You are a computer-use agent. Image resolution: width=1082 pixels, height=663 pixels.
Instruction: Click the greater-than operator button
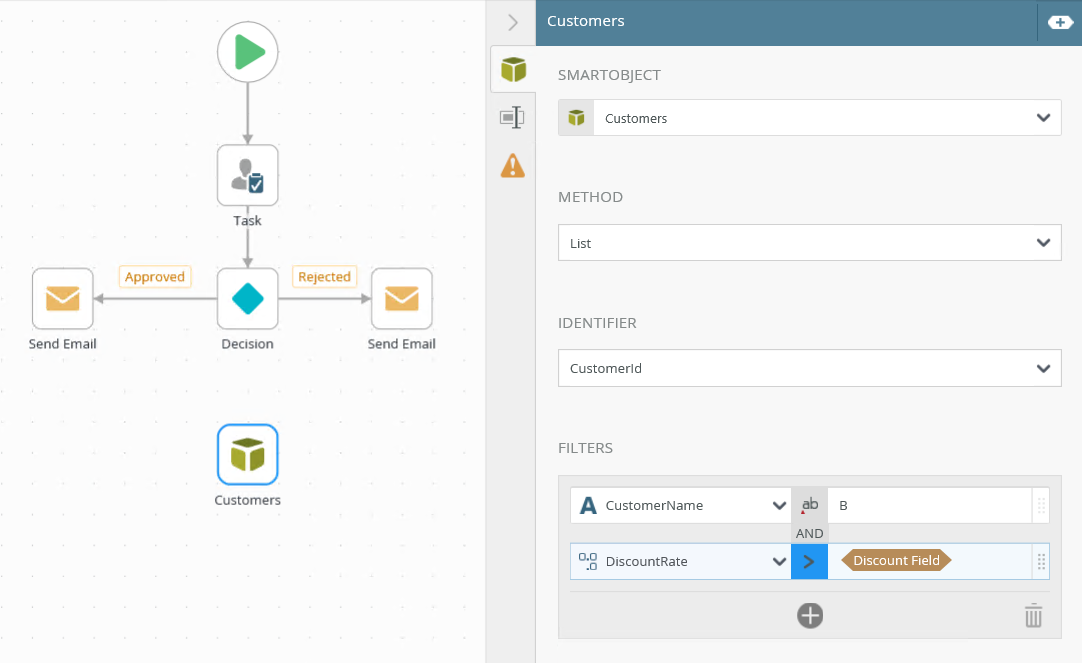pyautogui.click(x=809, y=561)
